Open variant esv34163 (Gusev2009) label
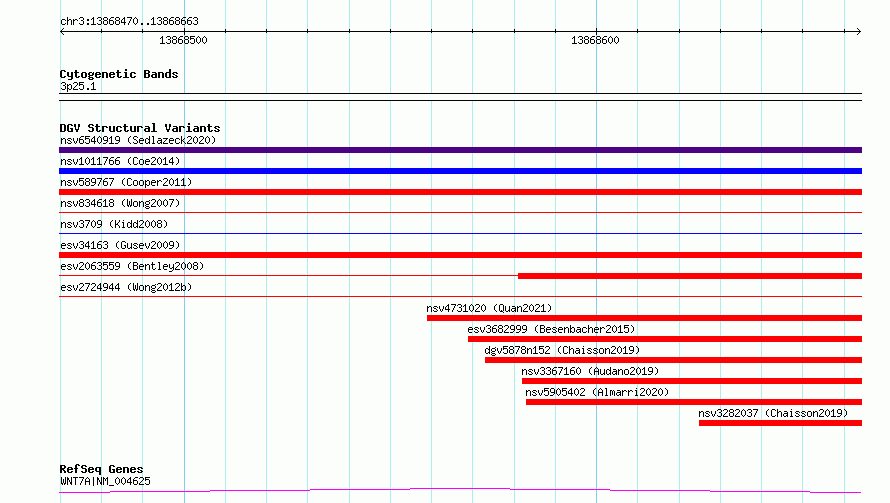Viewport: 890px width, 503px height. tap(120, 245)
